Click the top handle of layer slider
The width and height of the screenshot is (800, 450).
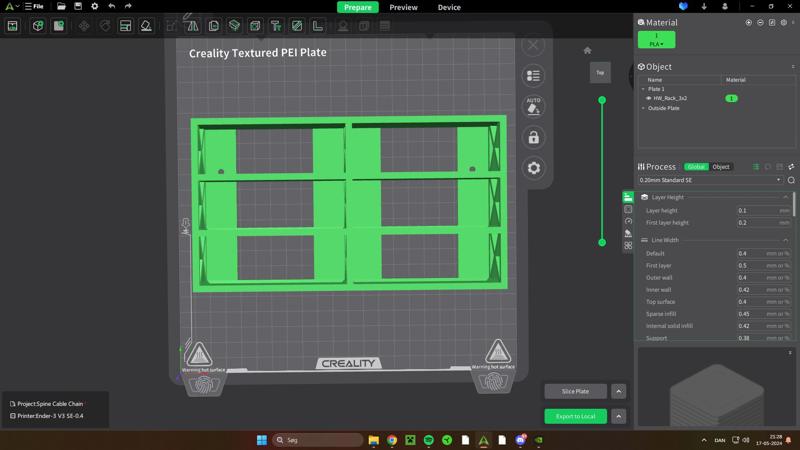(x=602, y=100)
